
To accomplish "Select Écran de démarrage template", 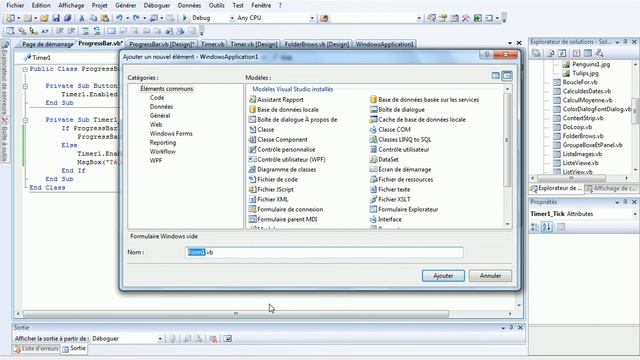I will (x=400, y=169).
